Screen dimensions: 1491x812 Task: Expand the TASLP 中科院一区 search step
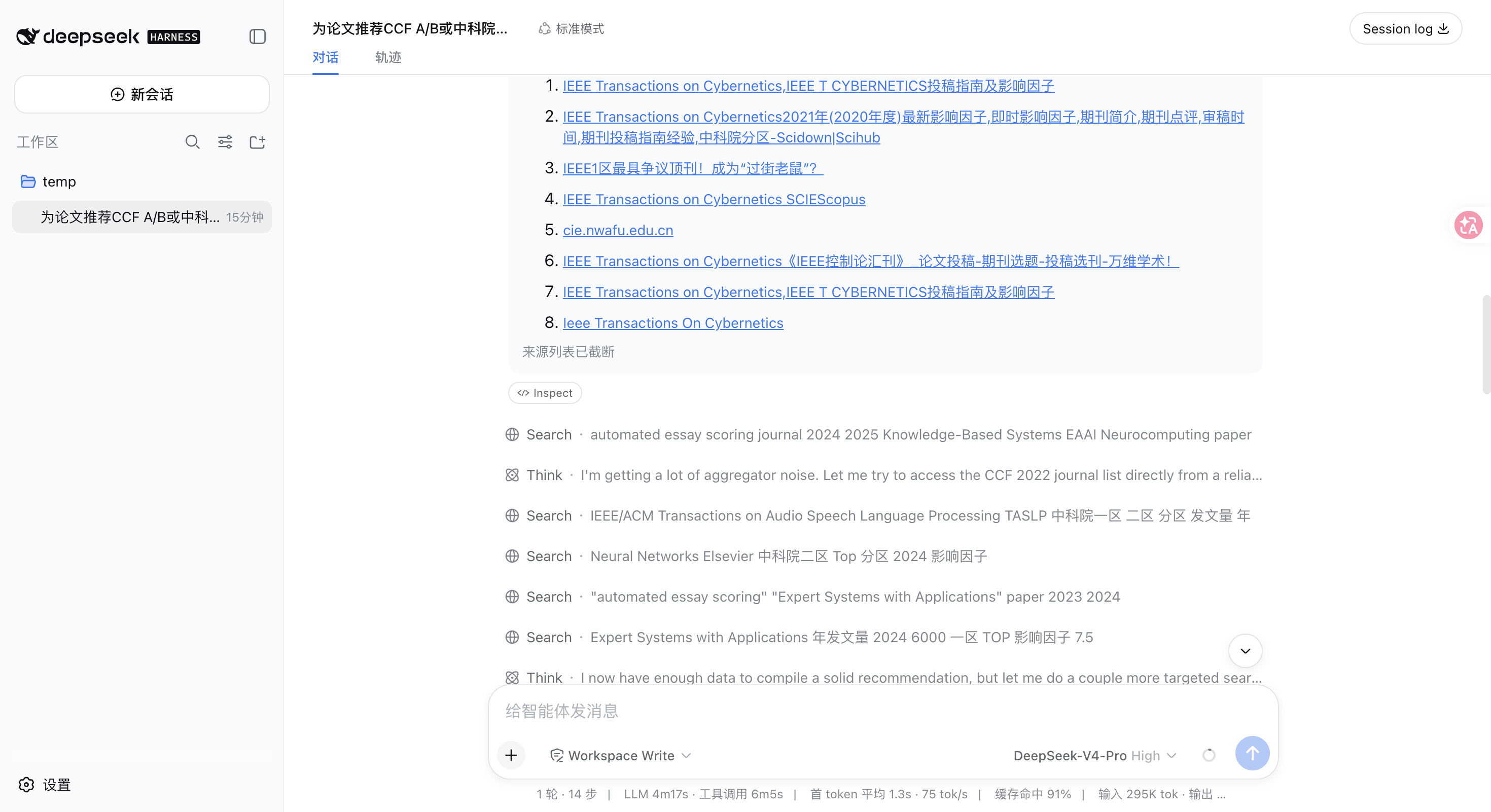pos(877,515)
